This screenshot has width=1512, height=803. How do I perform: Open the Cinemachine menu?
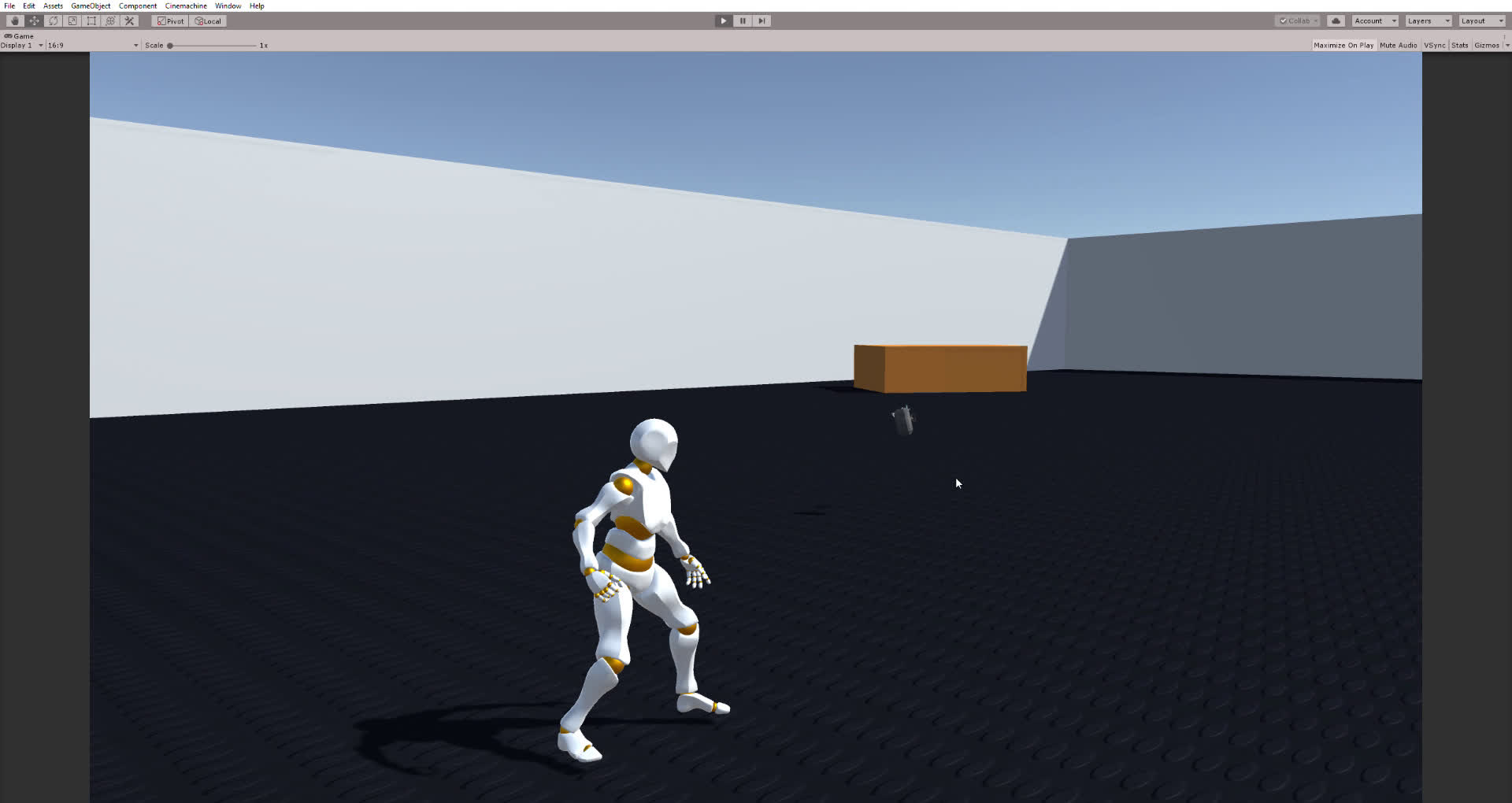186,6
